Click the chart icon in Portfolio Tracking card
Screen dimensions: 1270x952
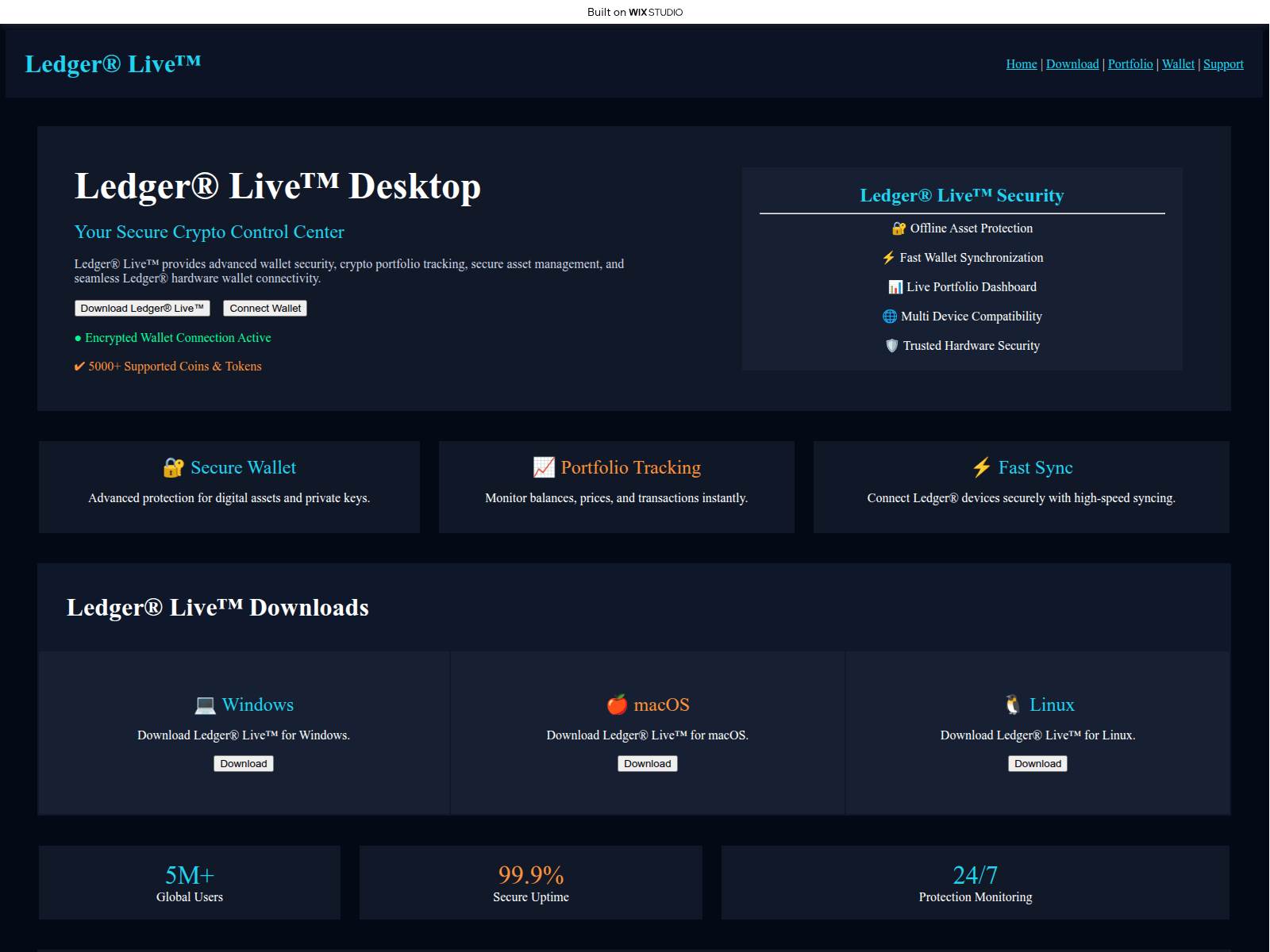point(544,468)
